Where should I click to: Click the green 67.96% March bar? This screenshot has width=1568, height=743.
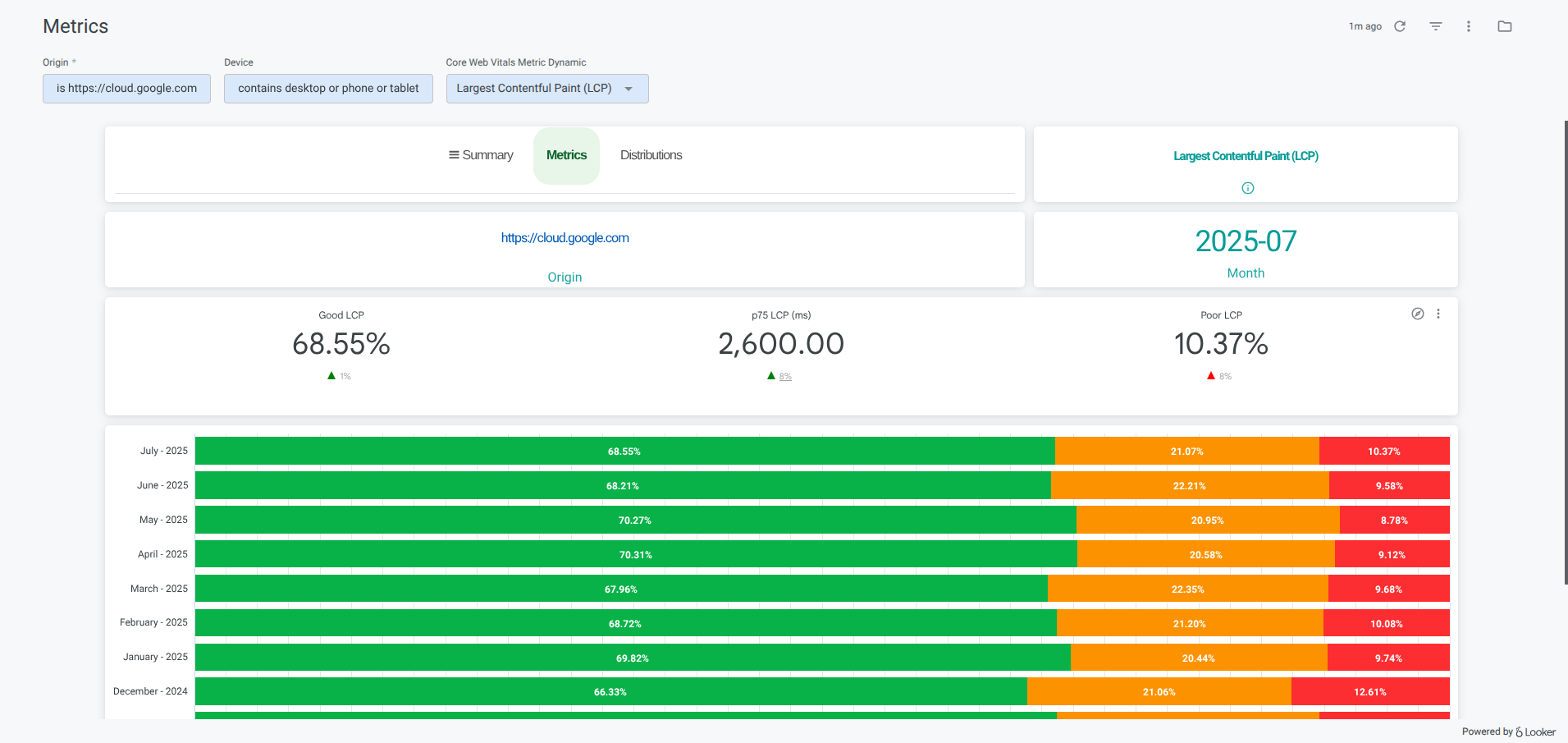point(621,589)
